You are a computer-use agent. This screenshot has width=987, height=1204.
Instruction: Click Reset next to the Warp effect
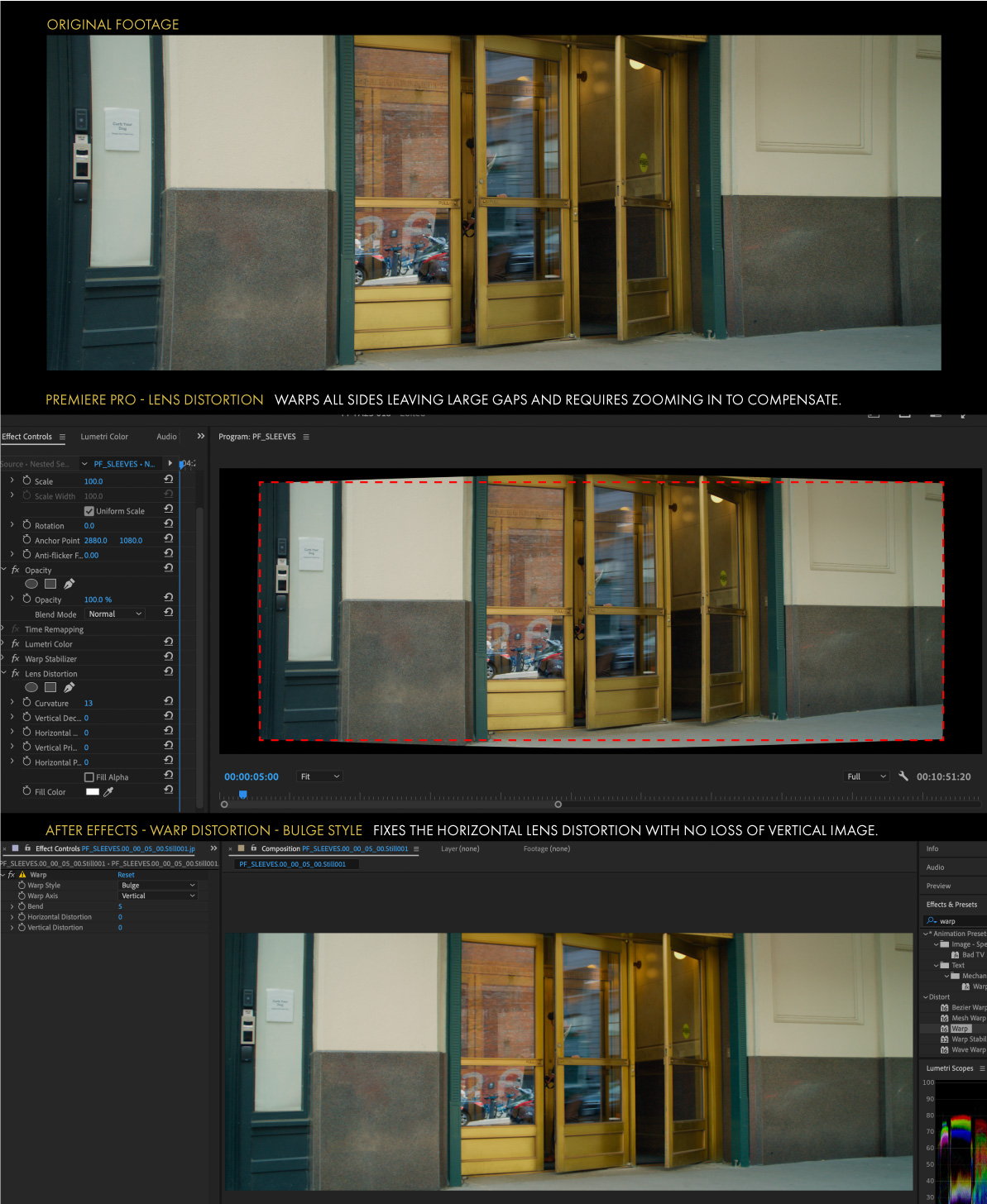coord(126,875)
